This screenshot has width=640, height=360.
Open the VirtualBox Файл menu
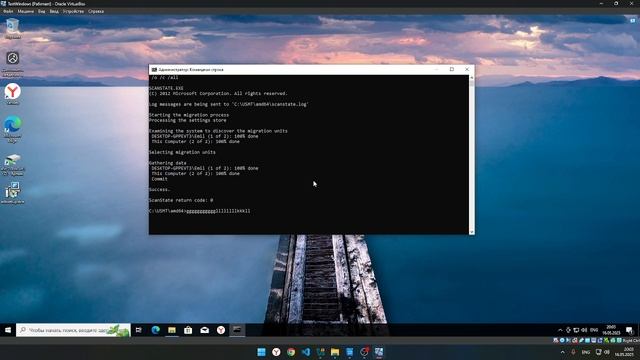click(8, 11)
